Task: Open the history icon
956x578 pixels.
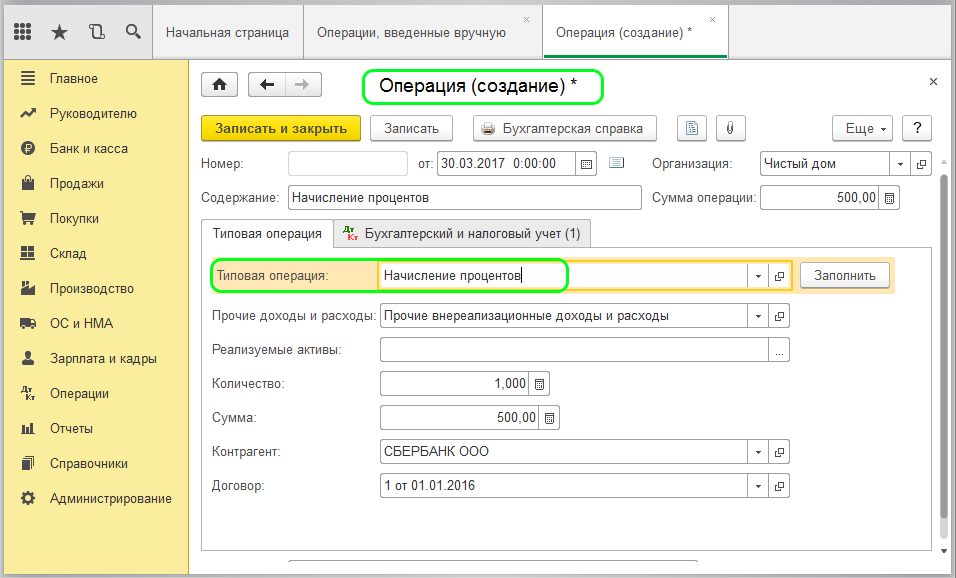Action: pos(96,32)
